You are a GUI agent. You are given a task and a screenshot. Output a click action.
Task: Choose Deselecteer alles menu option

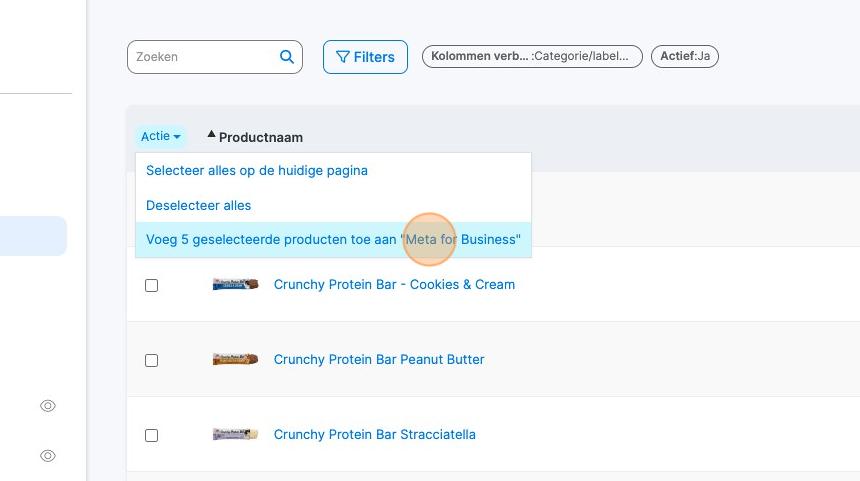199,205
